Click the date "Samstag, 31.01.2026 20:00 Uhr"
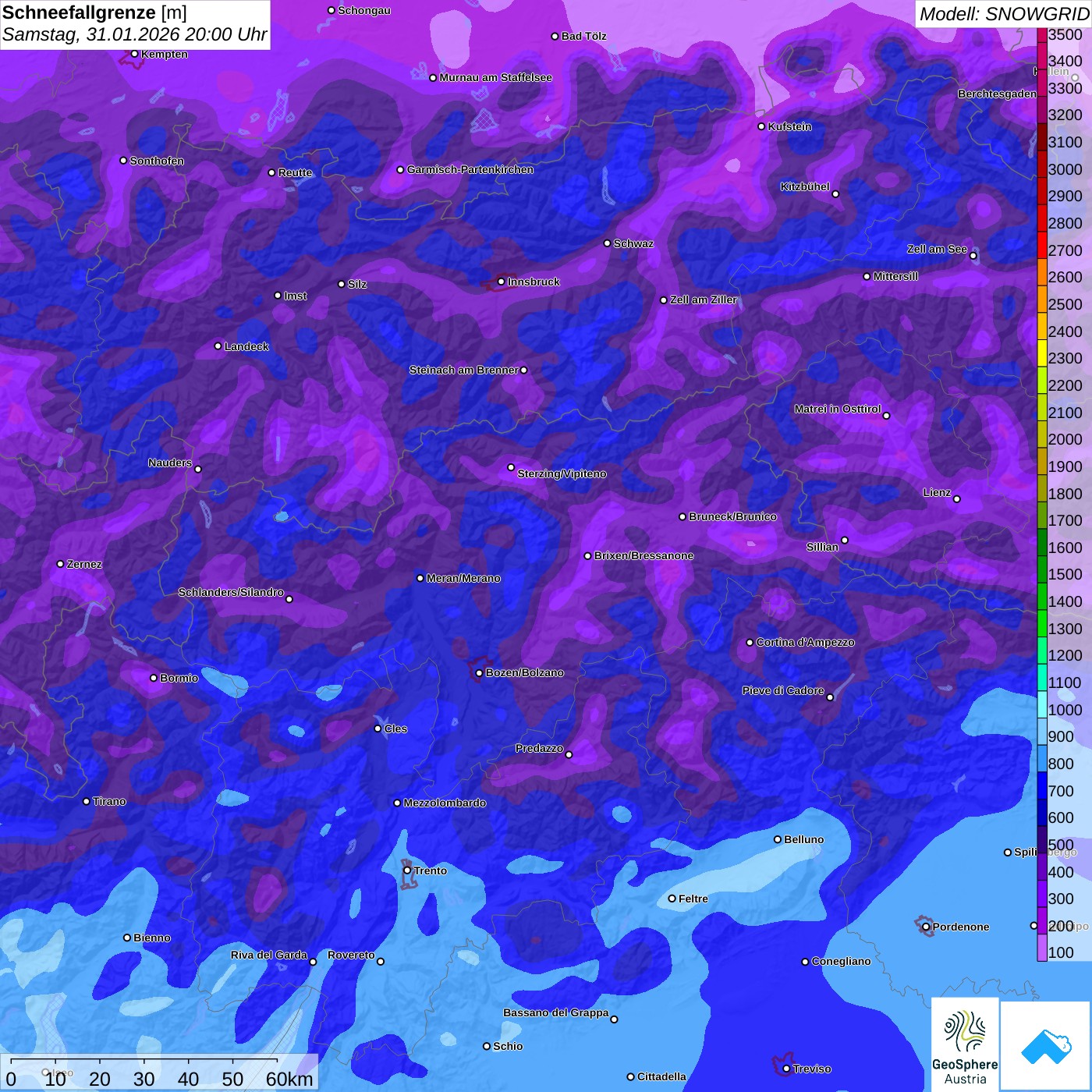Screen dimensions: 1092x1092 pos(135,35)
